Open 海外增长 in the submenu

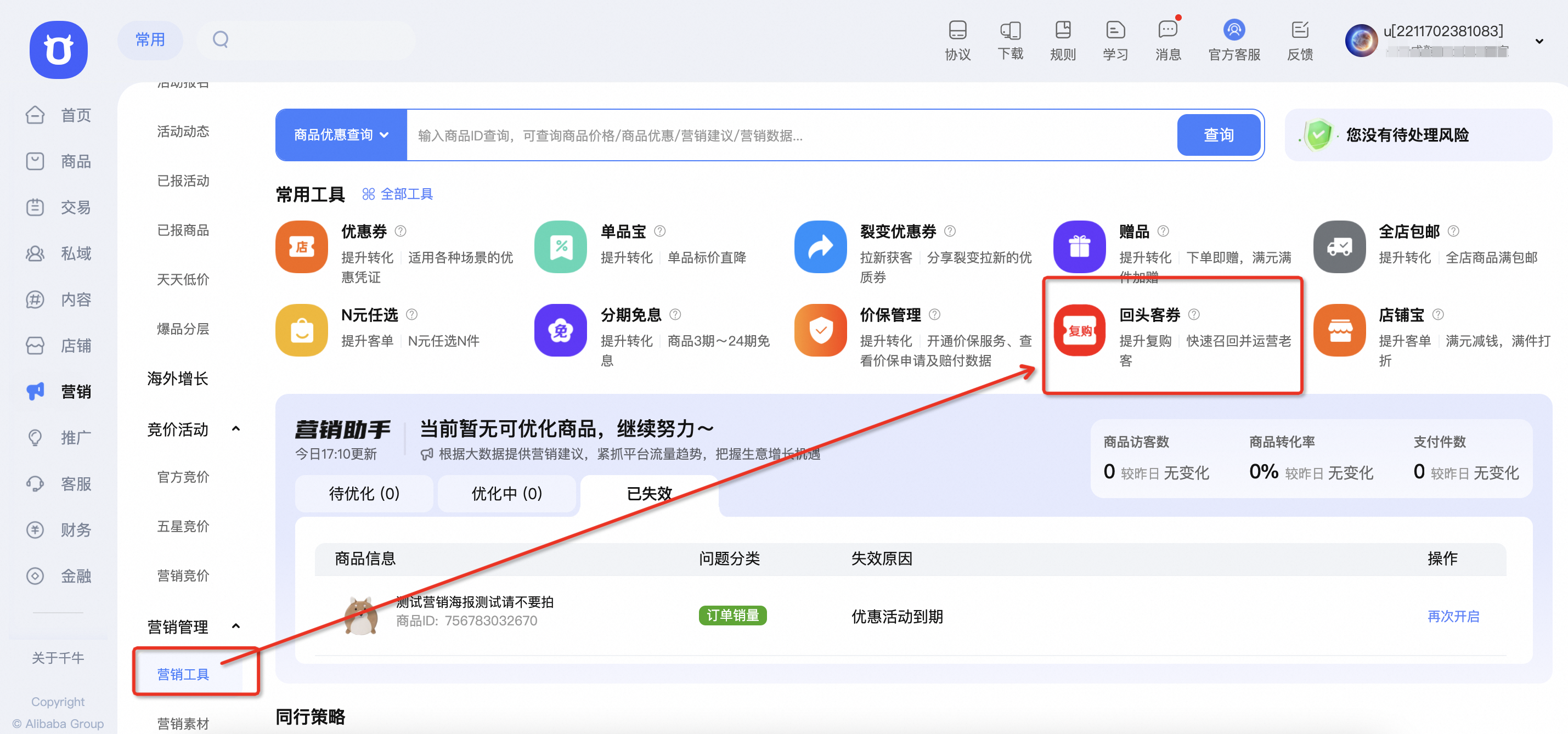(178, 379)
